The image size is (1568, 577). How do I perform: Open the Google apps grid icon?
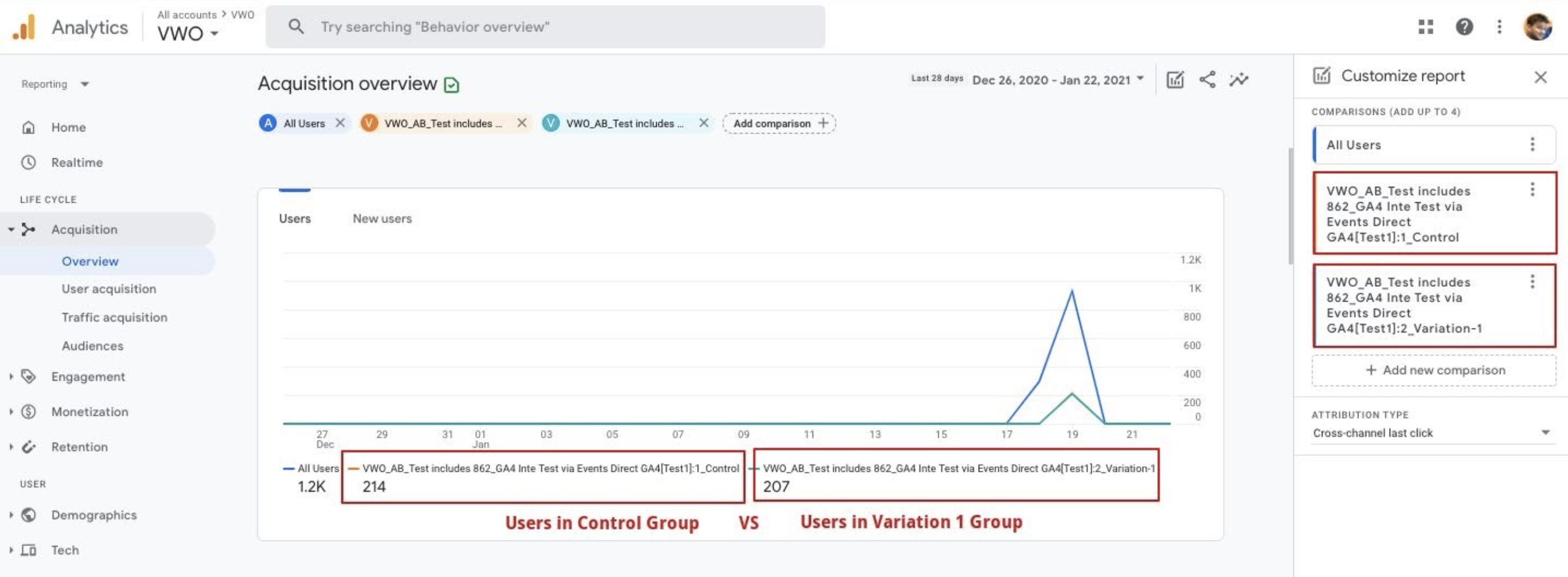tap(1426, 27)
